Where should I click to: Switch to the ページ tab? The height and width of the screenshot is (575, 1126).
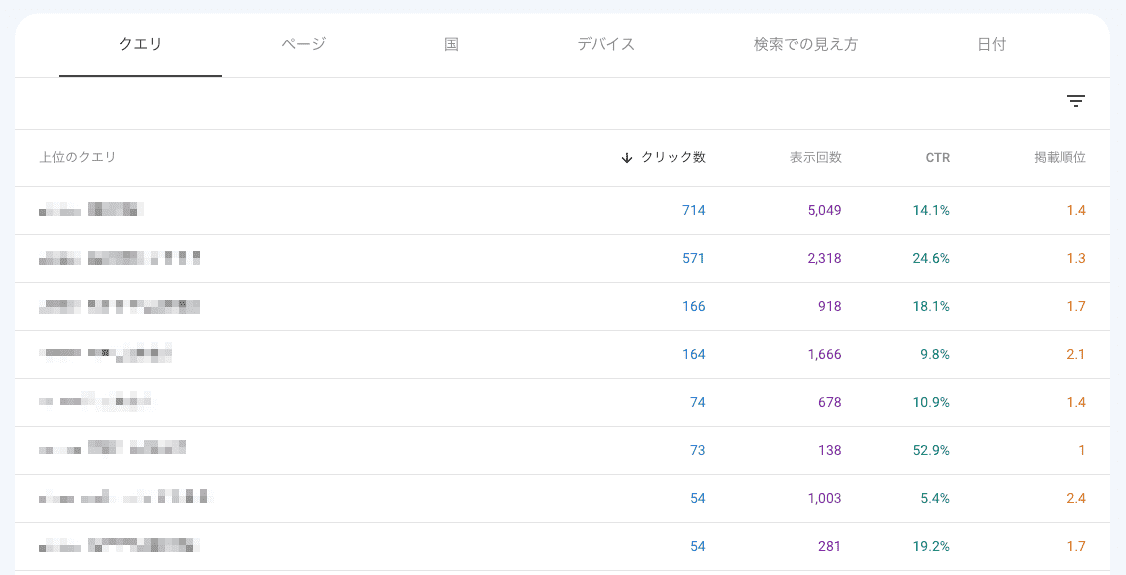point(303,45)
